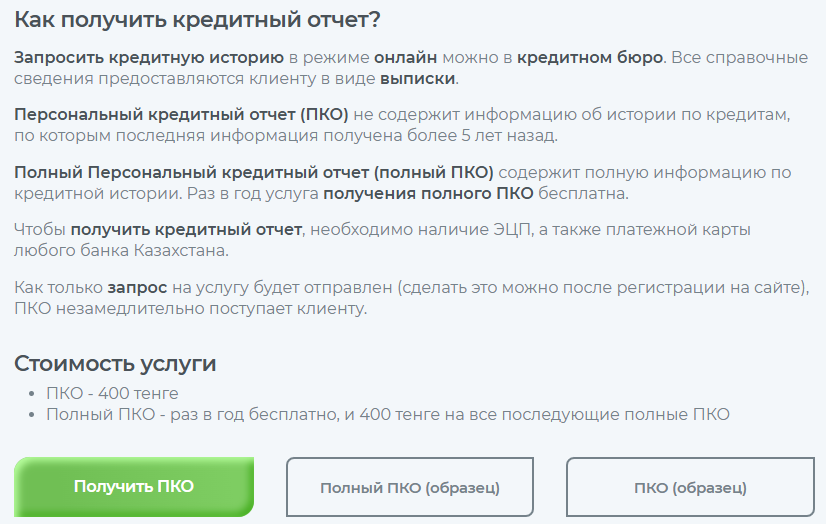
Task: Open the Полный ПКО (образец) sample
Action: tap(410, 488)
